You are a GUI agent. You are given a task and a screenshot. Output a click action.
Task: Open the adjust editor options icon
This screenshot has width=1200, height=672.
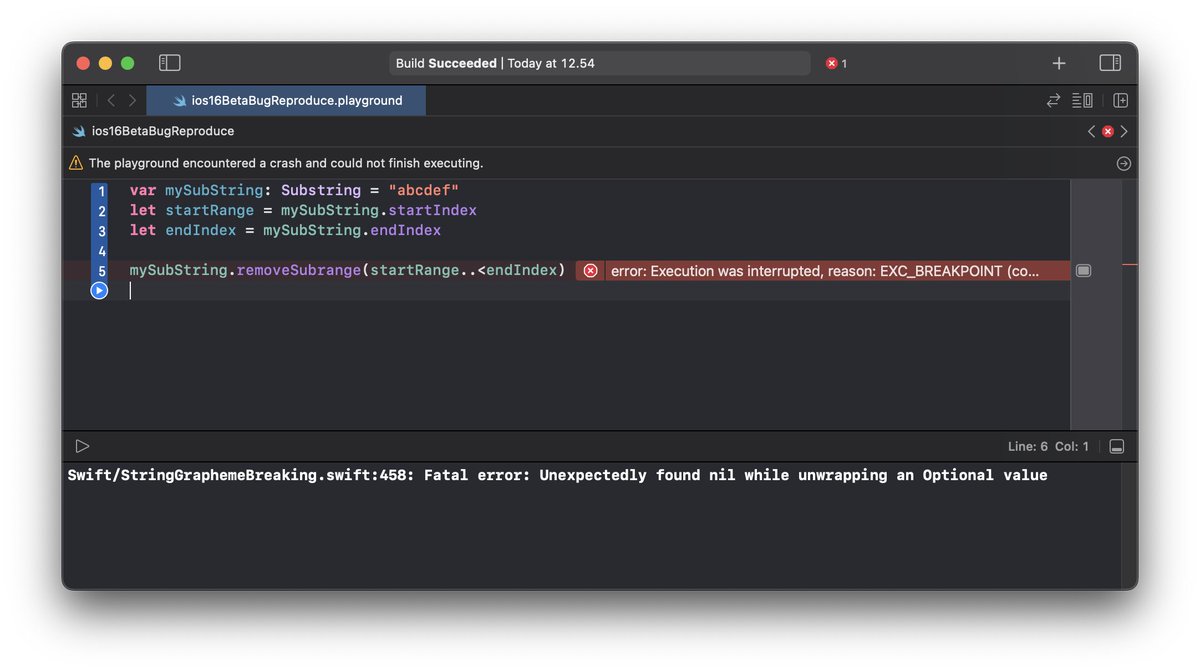1082,100
